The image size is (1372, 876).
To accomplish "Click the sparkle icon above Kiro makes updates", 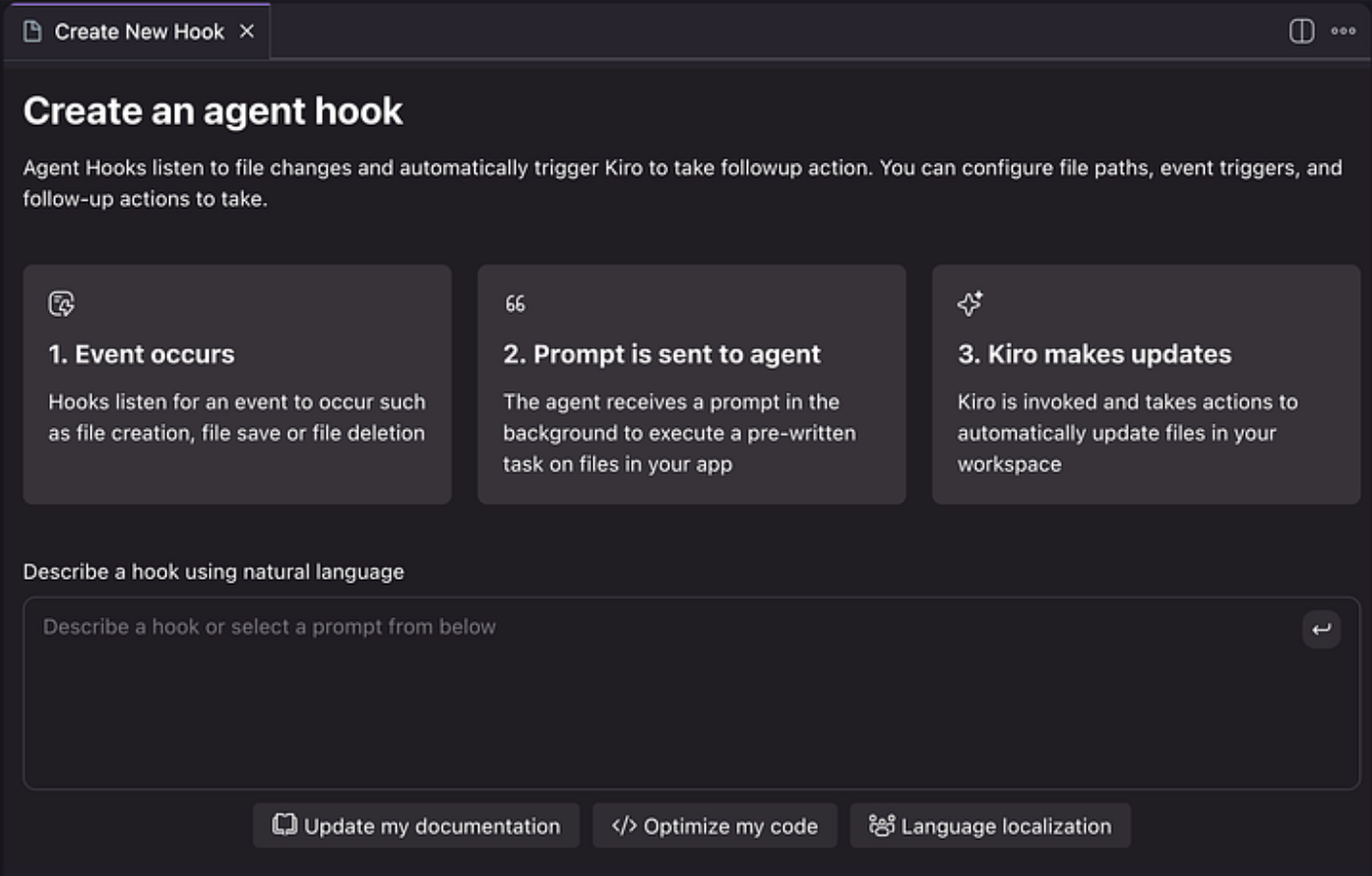I will tap(969, 303).
